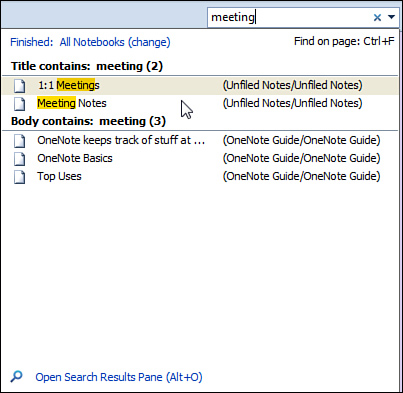
Task: Click inside the meeting search field
Action: coord(289,17)
